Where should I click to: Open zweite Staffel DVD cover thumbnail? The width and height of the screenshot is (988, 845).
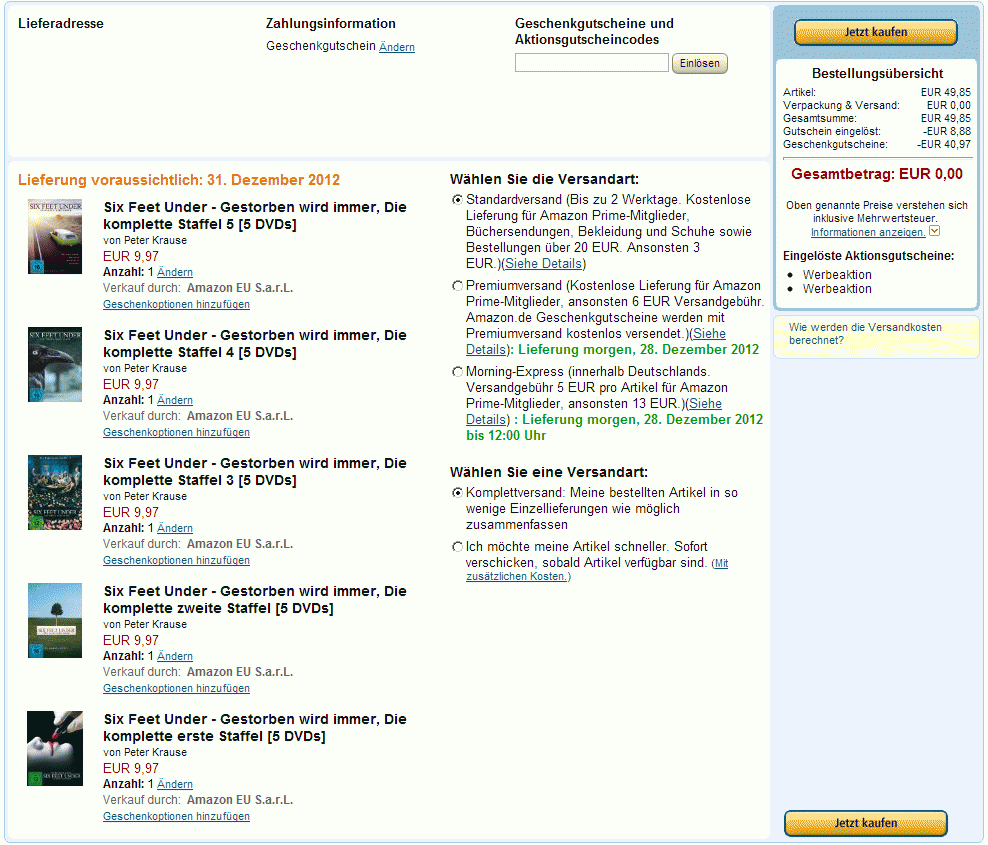(55, 620)
